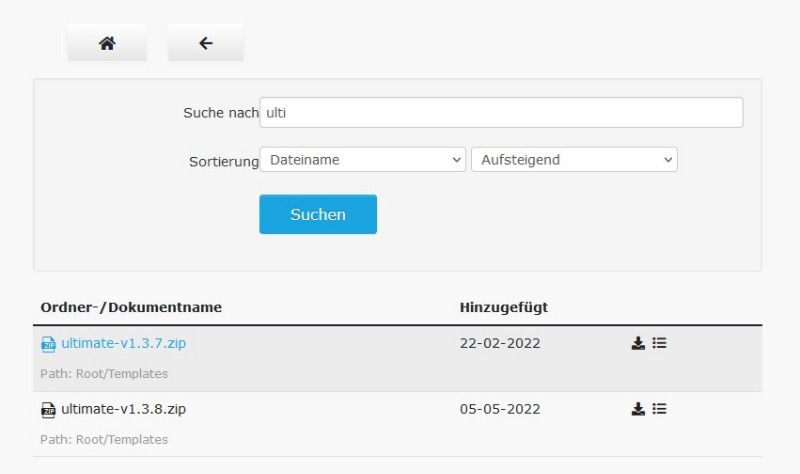800x474 pixels.
Task: Open the ultimate-v1.3.8.zip entry
Action: (x=123, y=409)
